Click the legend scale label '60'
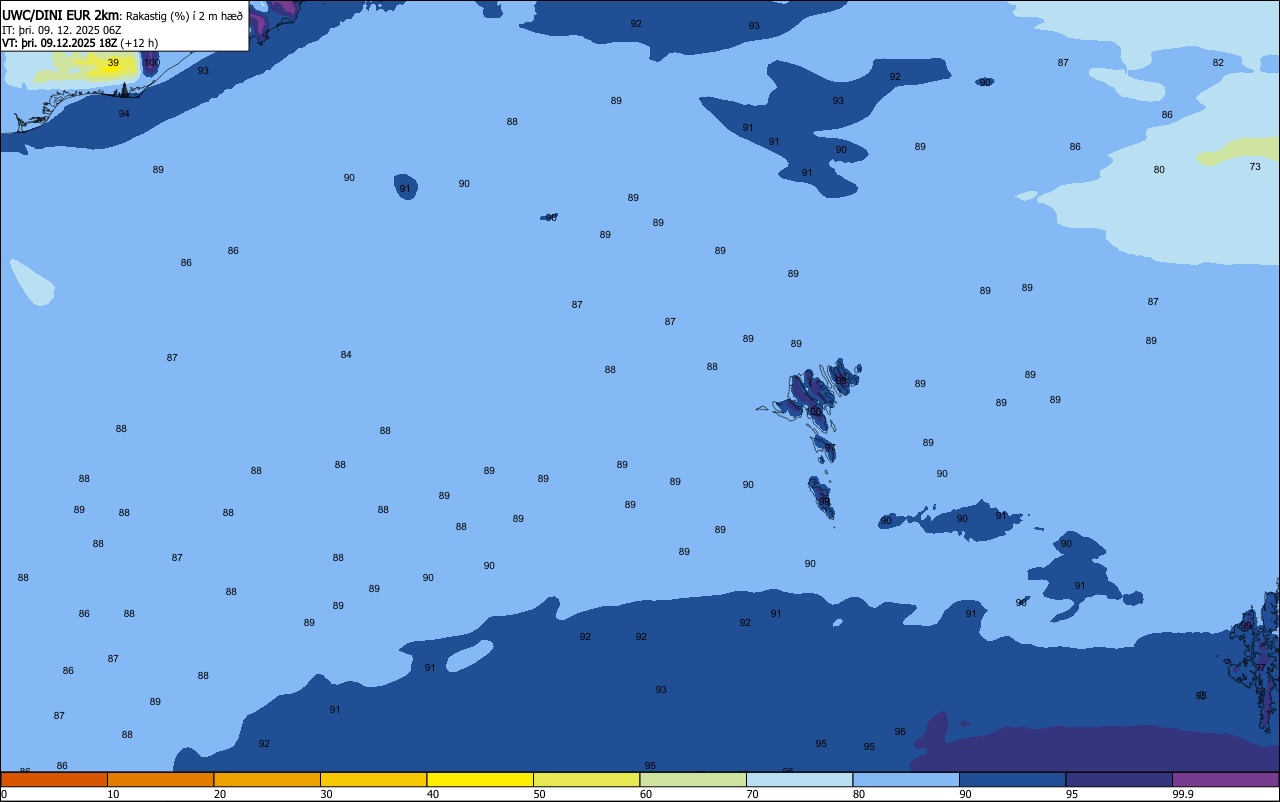The height and width of the screenshot is (802, 1280). 646,794
